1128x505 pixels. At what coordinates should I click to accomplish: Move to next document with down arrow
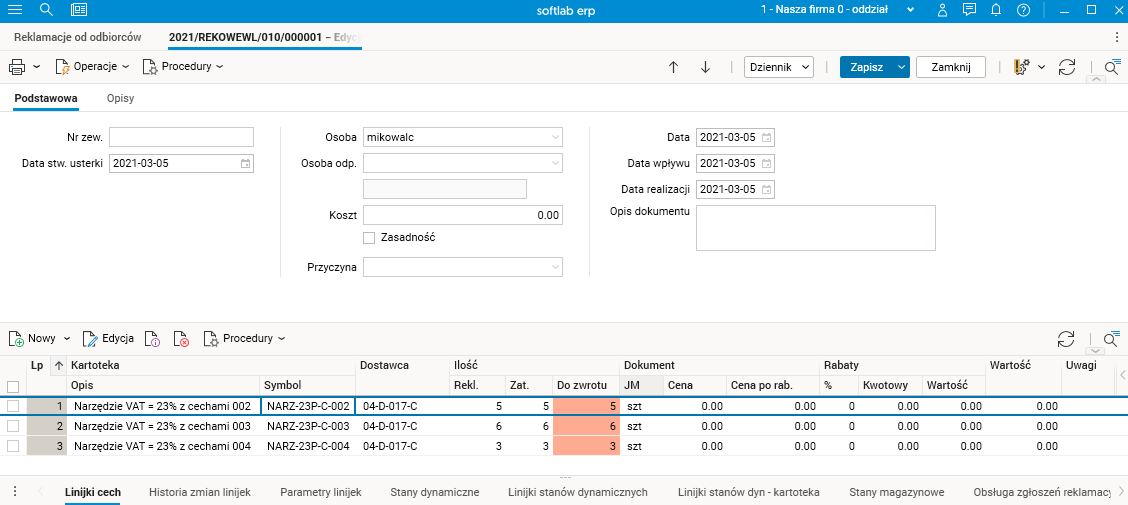705,67
